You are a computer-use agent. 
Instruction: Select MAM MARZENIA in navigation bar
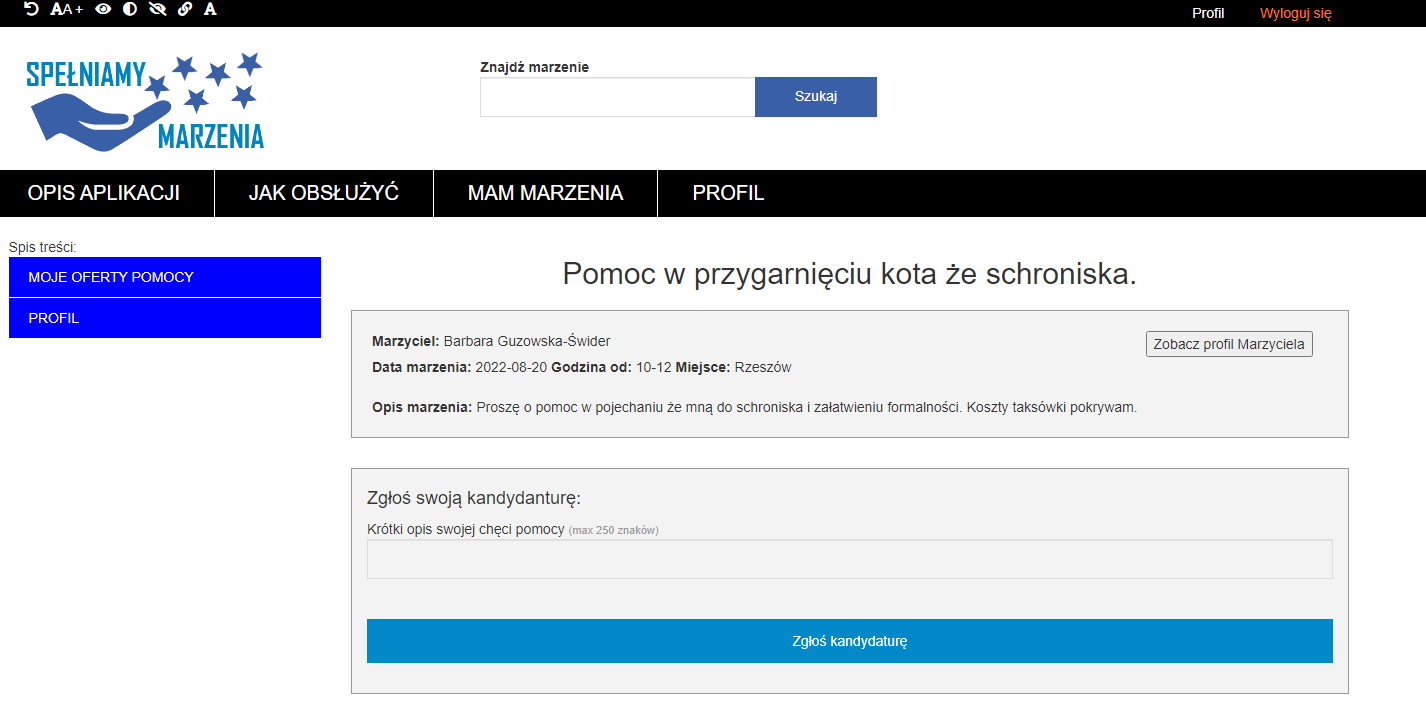[x=545, y=193]
